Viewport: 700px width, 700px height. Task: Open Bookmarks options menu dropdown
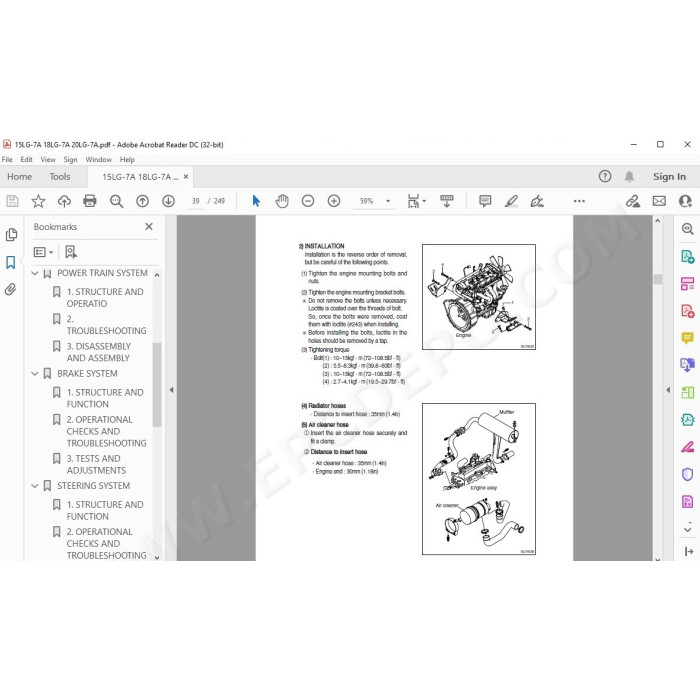43,252
